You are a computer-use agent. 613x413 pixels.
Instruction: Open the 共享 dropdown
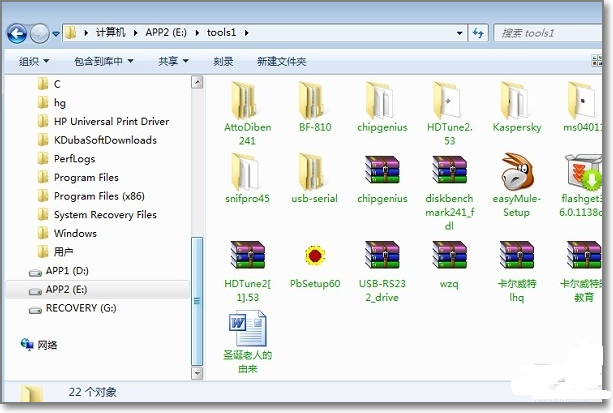point(173,61)
